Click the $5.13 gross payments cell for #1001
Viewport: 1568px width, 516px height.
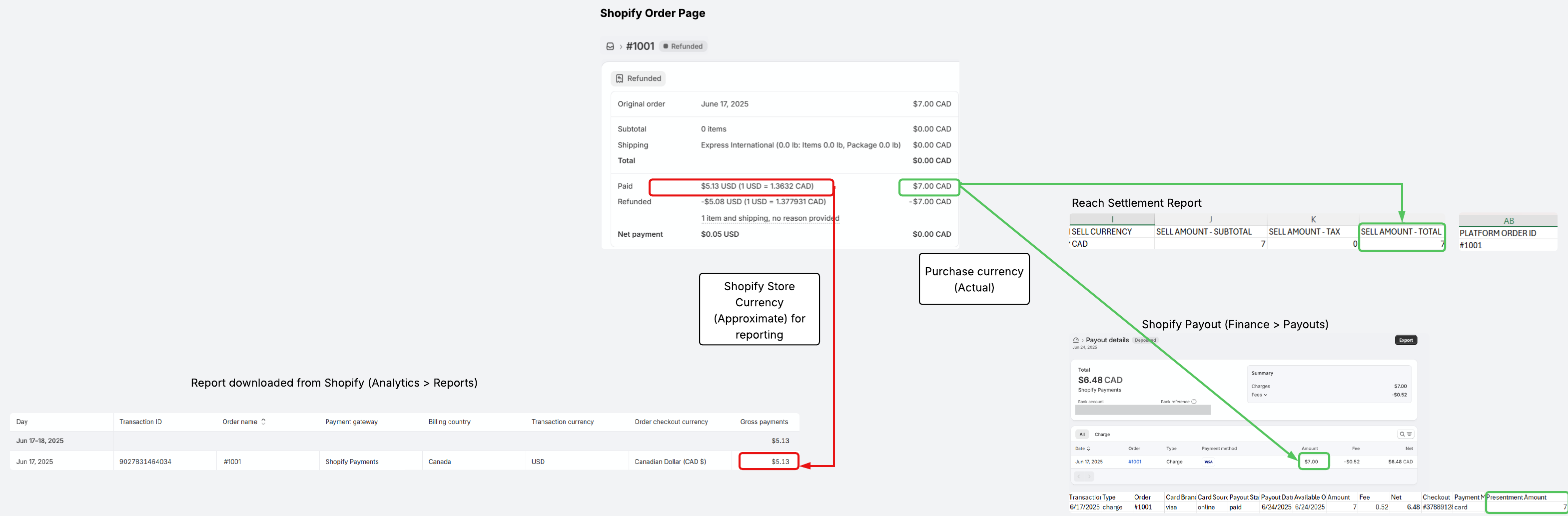[781, 462]
